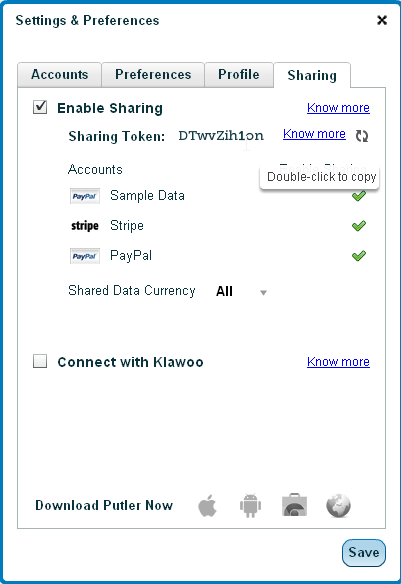Image resolution: width=401 pixels, height=584 pixels.
Task: Click the PayPal logo beside Sample Data
Action: (x=85, y=196)
